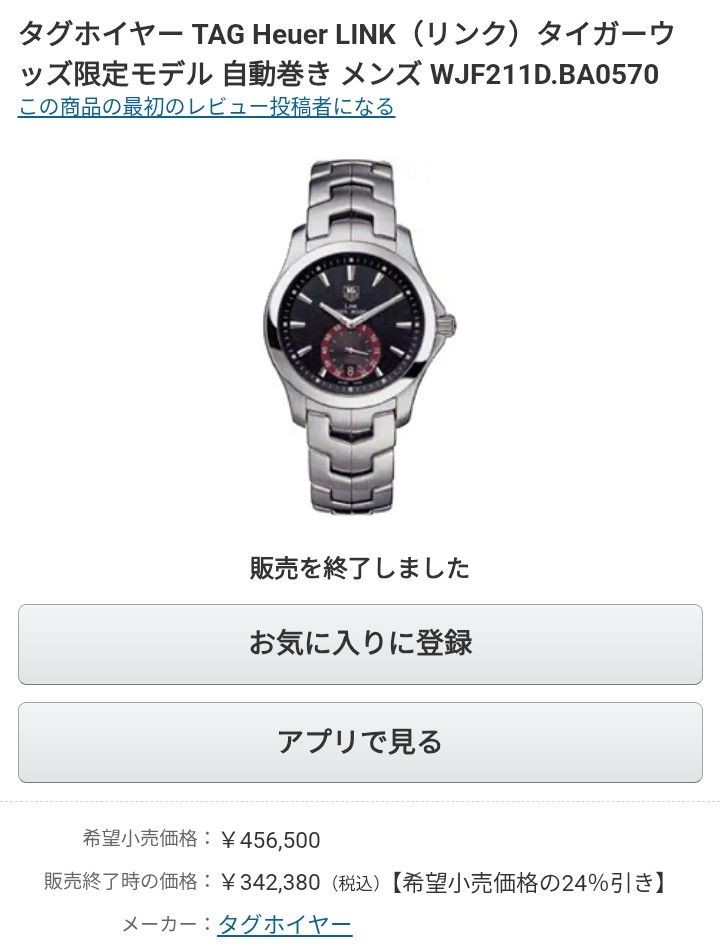Click the 希望小売価格 label
This screenshot has width=720, height=944.
140,838
